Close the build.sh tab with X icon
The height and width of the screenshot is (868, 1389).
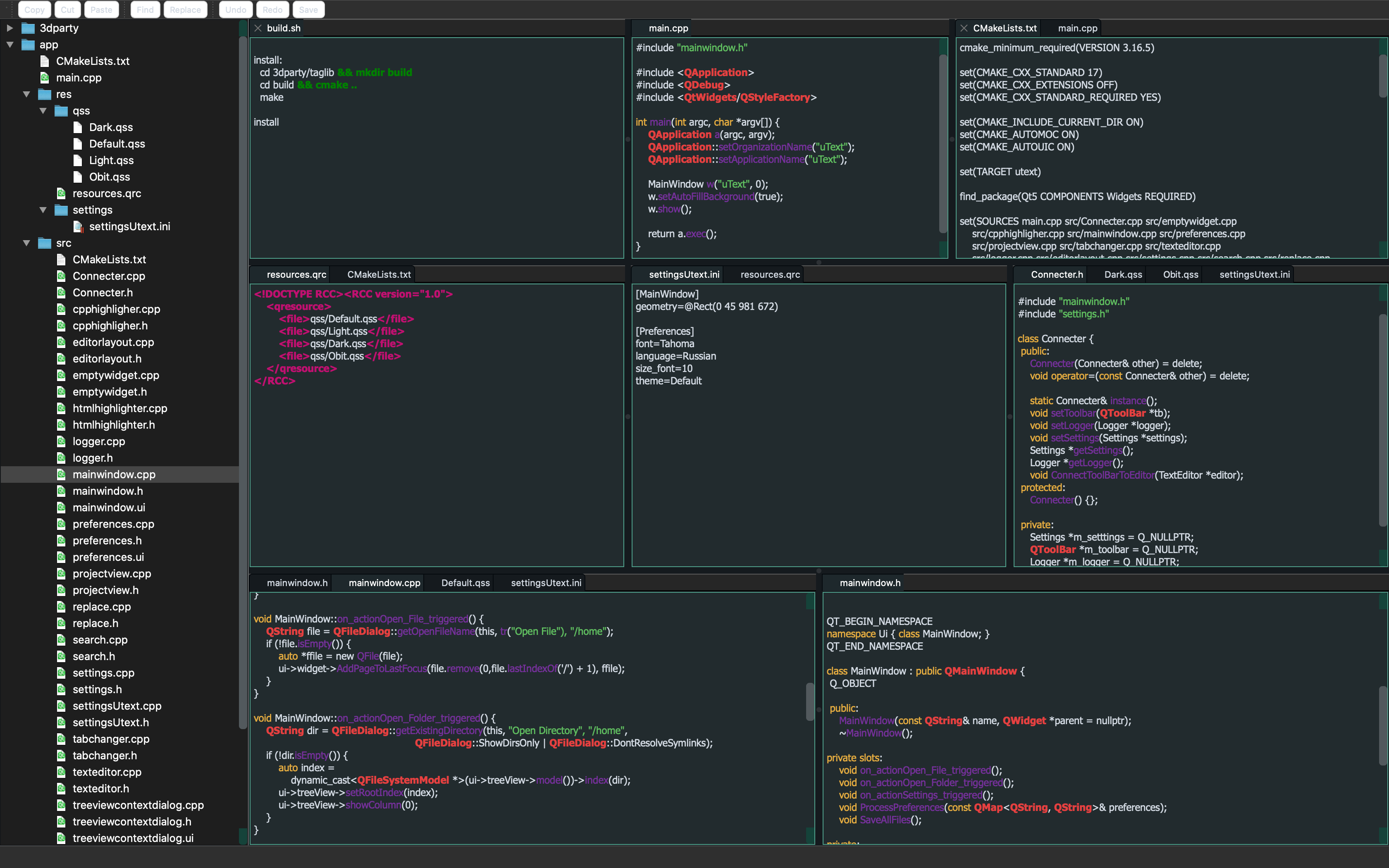258,28
